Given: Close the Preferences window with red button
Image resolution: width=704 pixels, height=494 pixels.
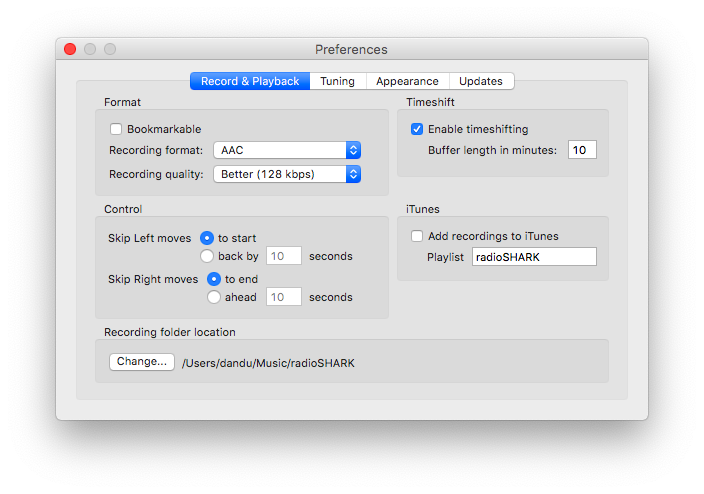Looking at the screenshot, I should point(70,49).
